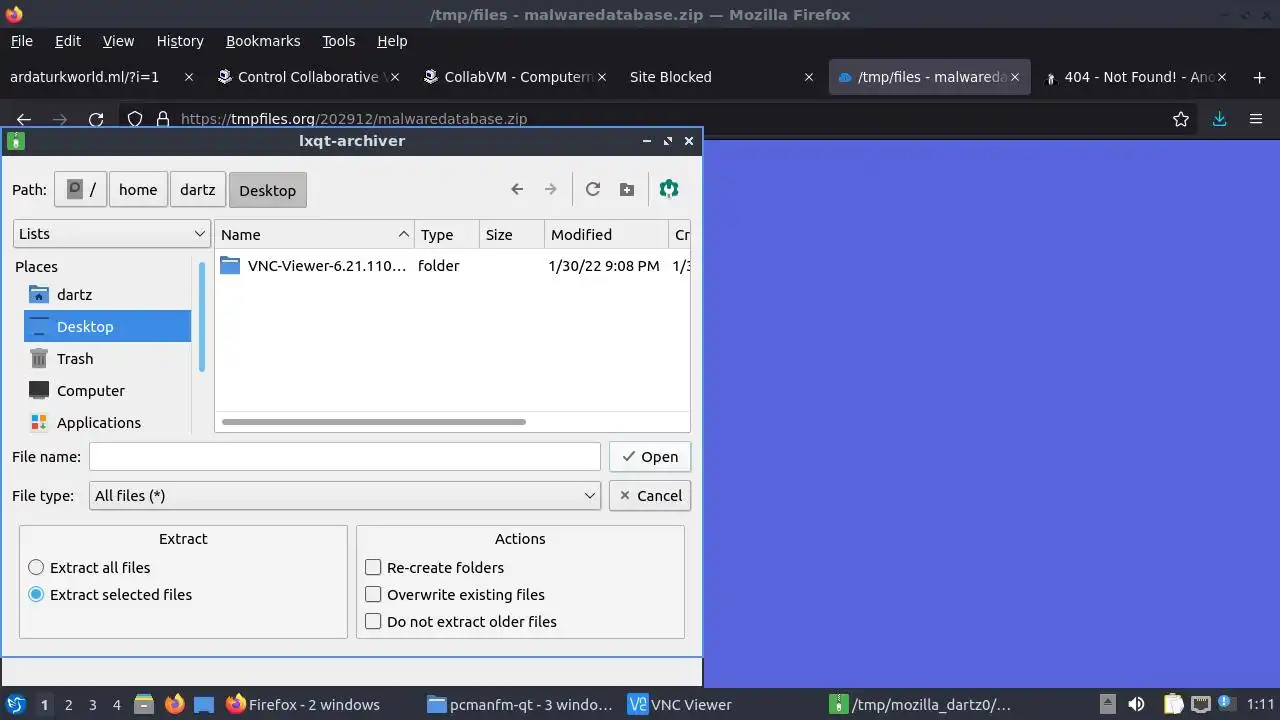The height and width of the screenshot is (720, 1280).
Task: Click the tracking protection shield icon in Firefox
Action: (135, 119)
